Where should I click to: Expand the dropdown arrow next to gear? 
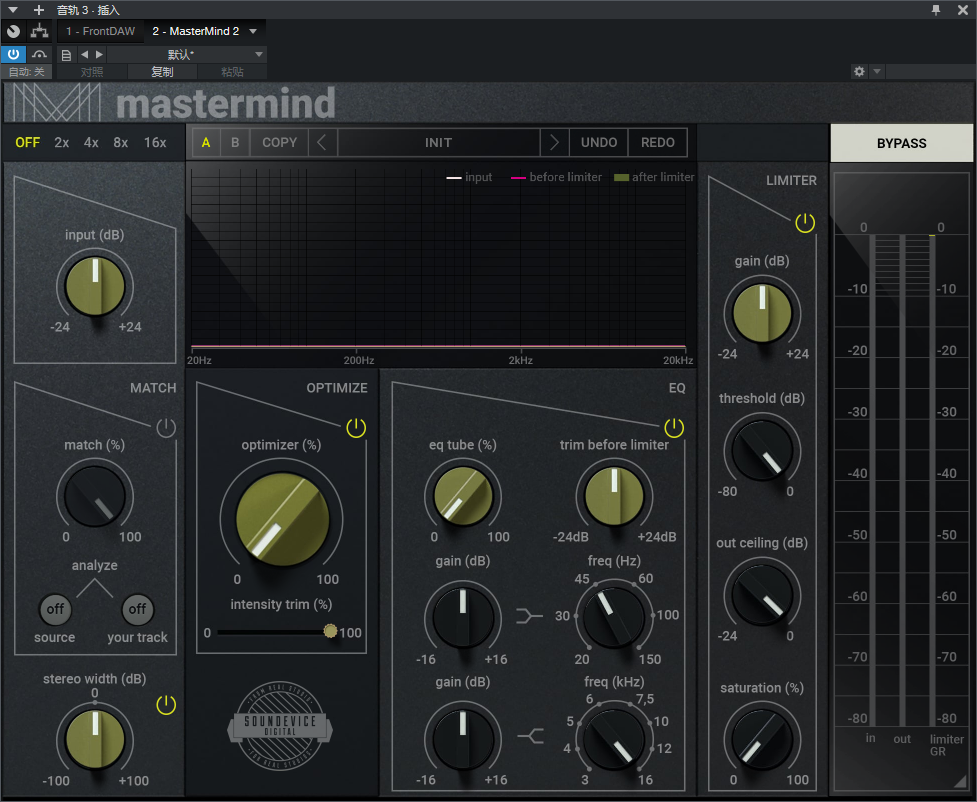(877, 71)
